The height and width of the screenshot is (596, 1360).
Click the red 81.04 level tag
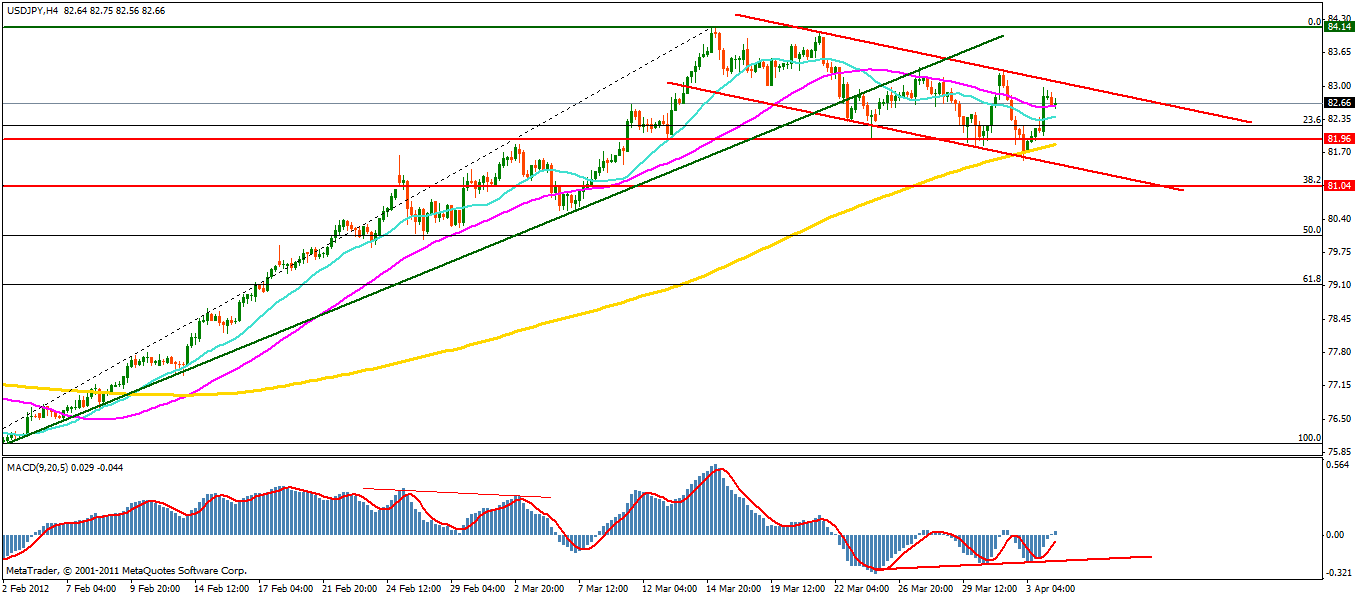coord(1338,186)
